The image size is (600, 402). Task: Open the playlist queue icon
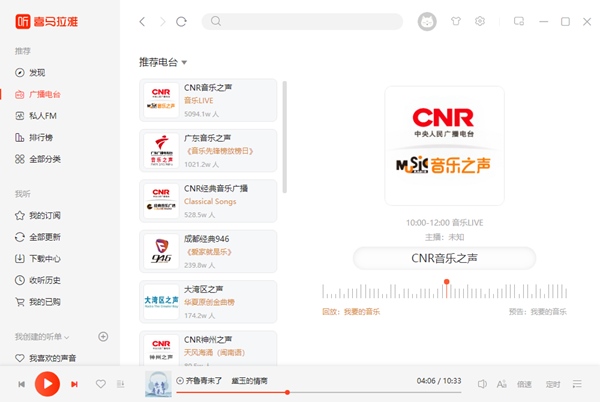click(x=577, y=384)
